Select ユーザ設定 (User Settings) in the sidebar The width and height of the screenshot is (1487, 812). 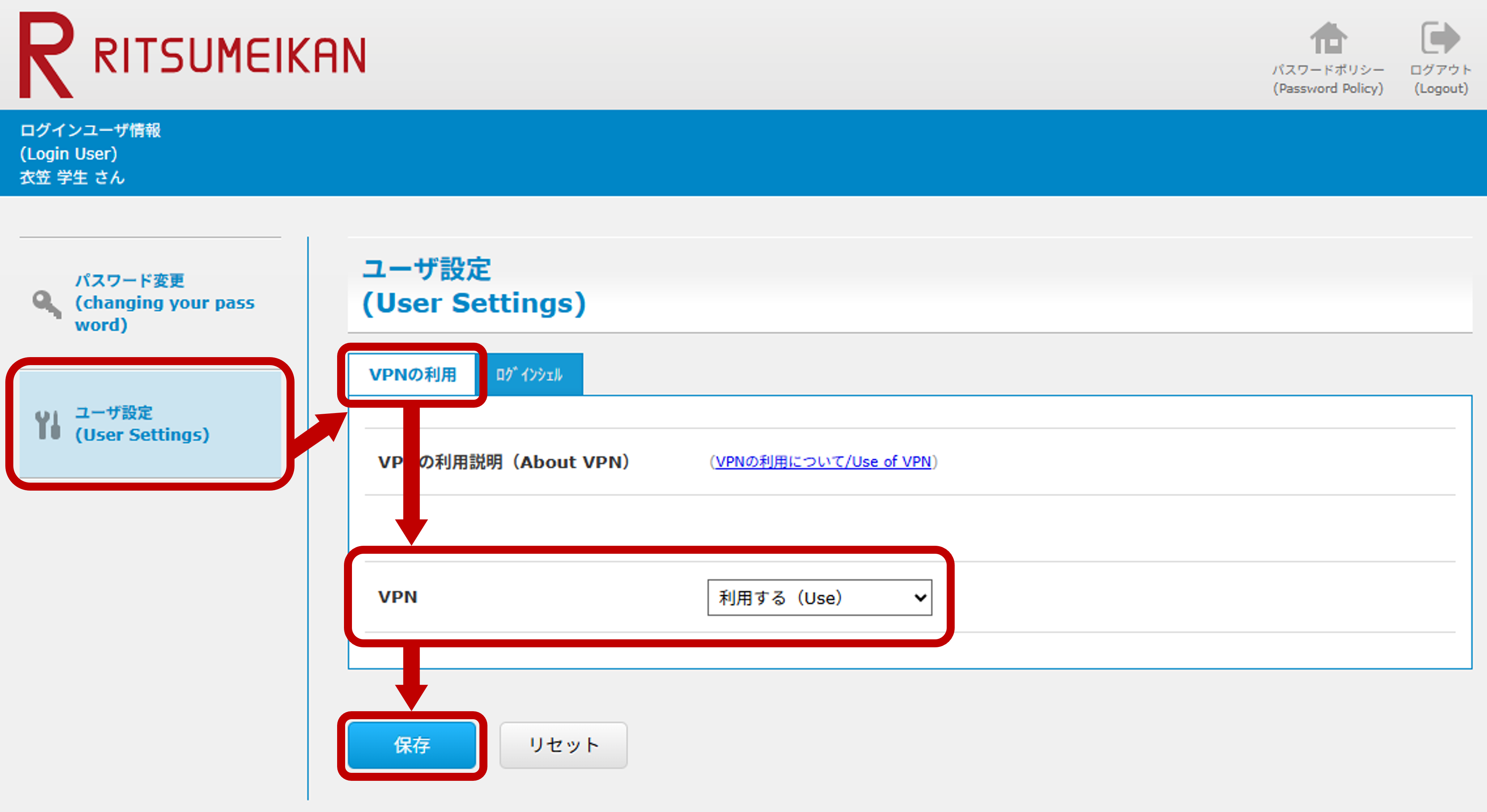click(x=150, y=424)
